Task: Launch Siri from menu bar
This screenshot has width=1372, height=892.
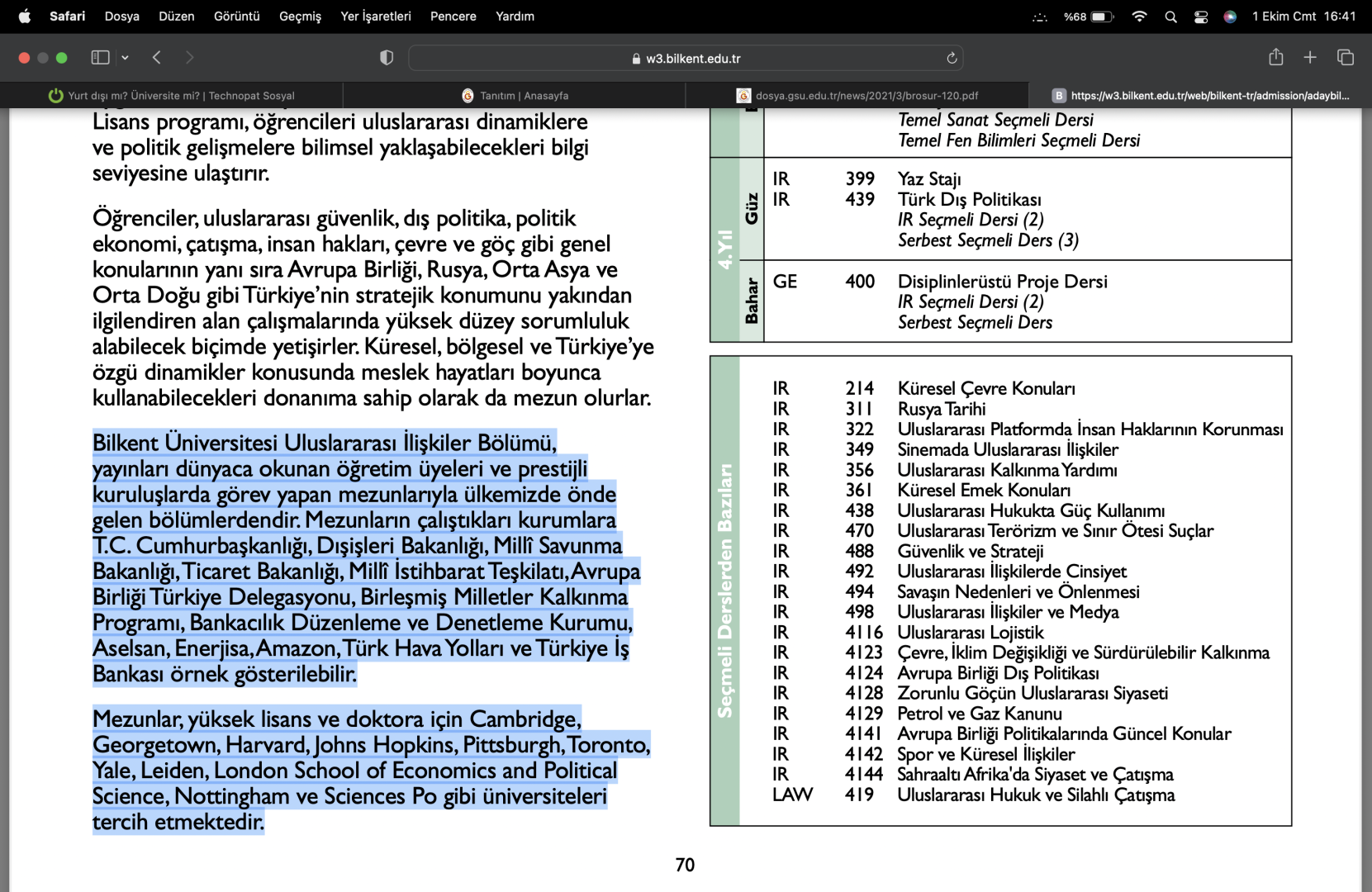Action: pos(1230,17)
